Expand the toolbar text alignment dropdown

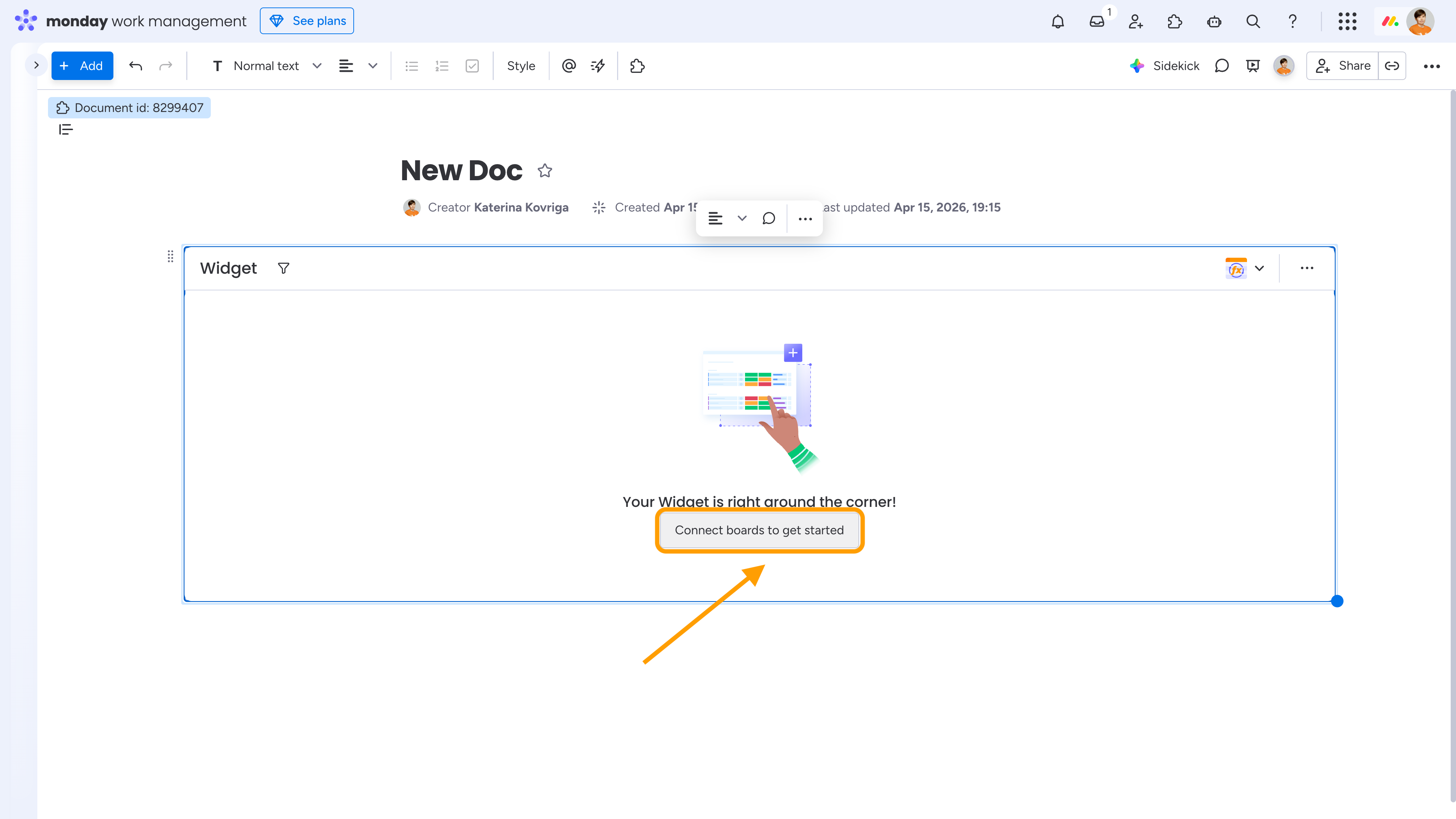pyautogui.click(x=373, y=66)
